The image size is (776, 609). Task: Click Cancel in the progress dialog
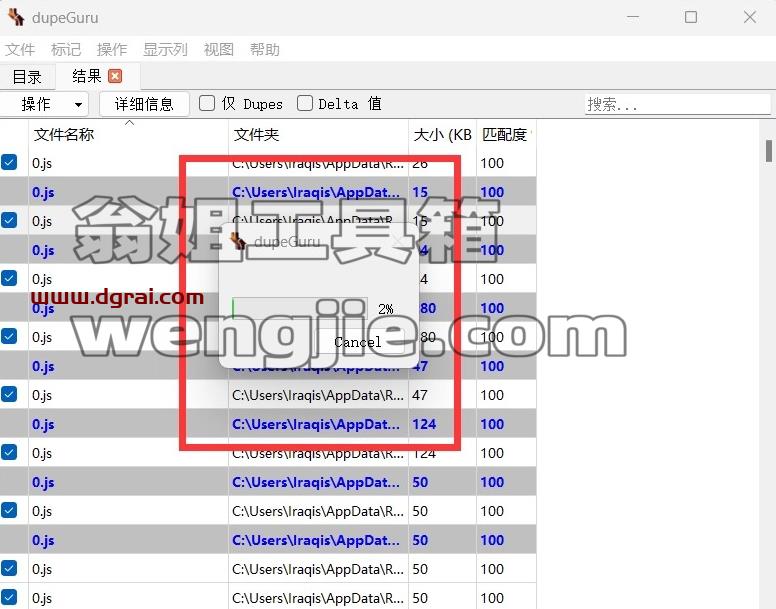(x=358, y=342)
